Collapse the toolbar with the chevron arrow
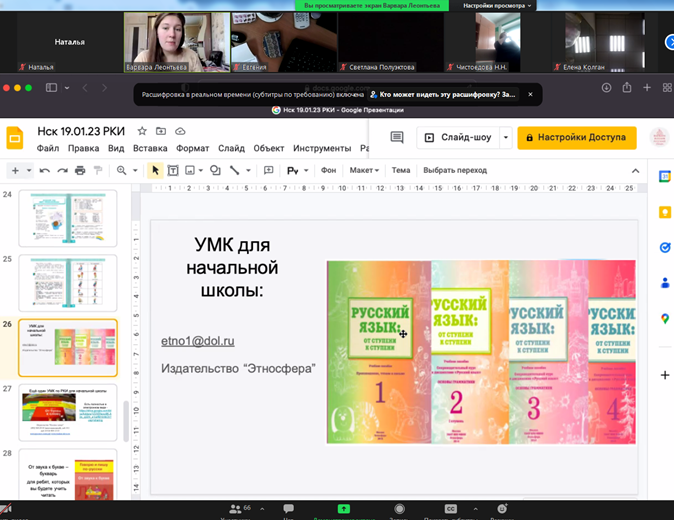Screen dimensions: 674x520 (x=635, y=171)
